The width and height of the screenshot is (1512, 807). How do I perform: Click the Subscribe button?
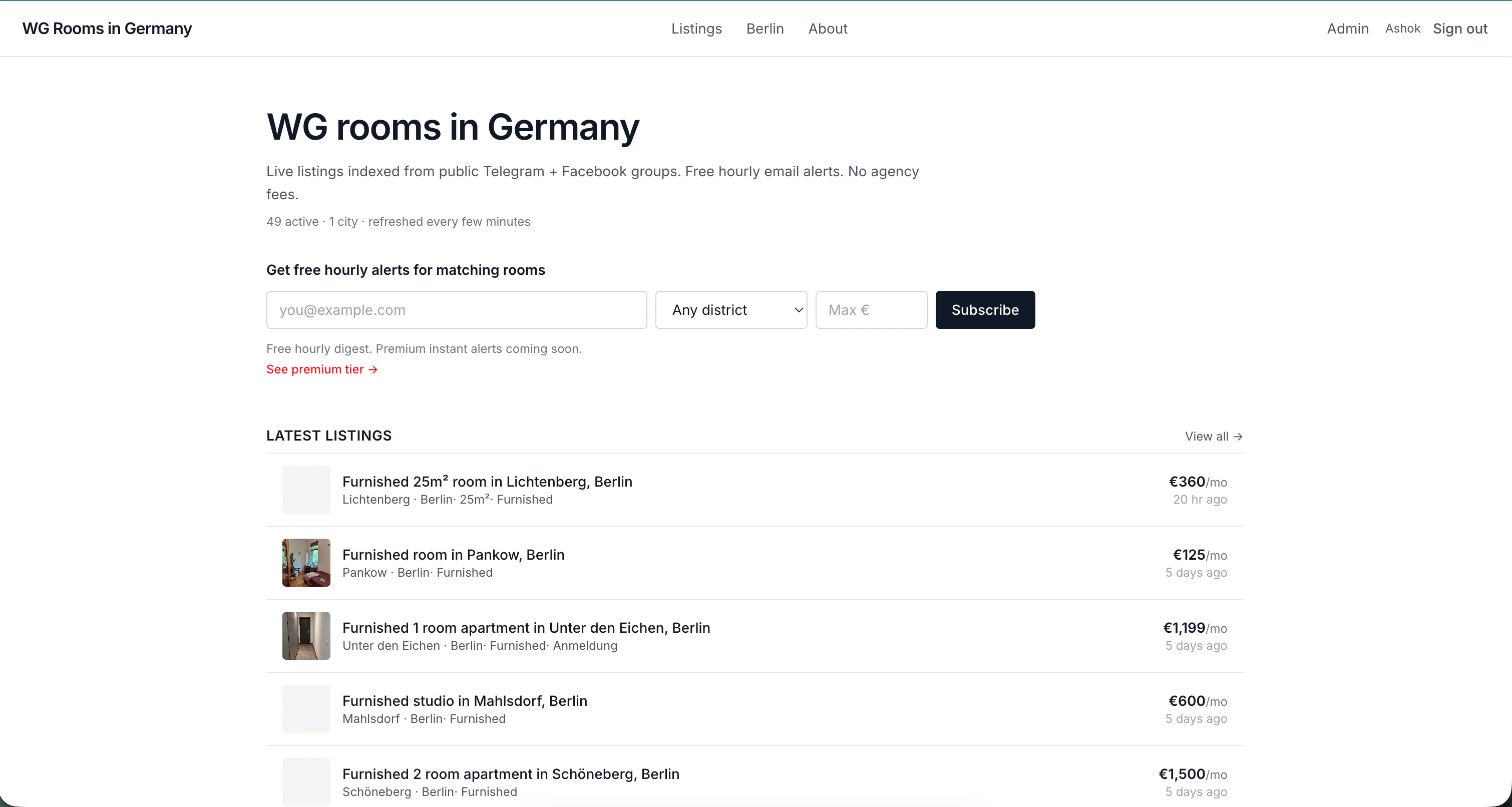[x=985, y=310]
